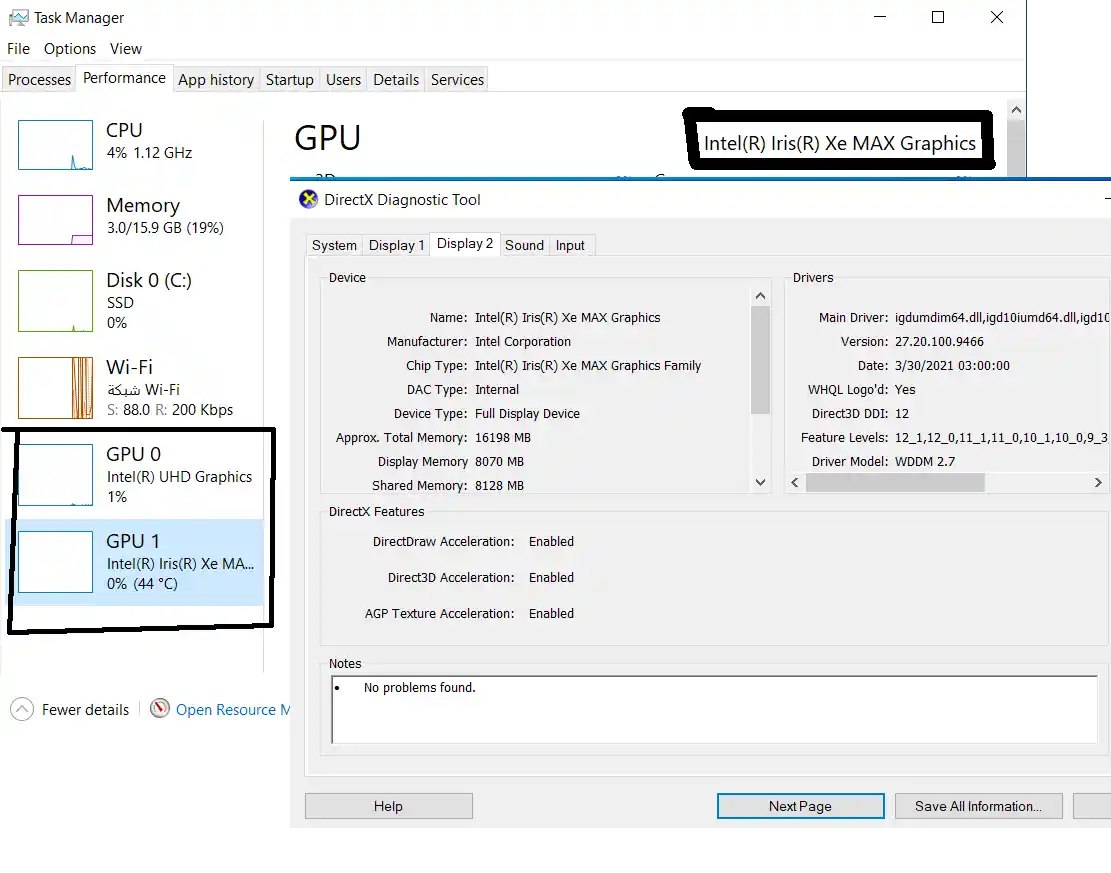The height and width of the screenshot is (873, 1111).
Task: Click Save All Information button
Action: 978,806
